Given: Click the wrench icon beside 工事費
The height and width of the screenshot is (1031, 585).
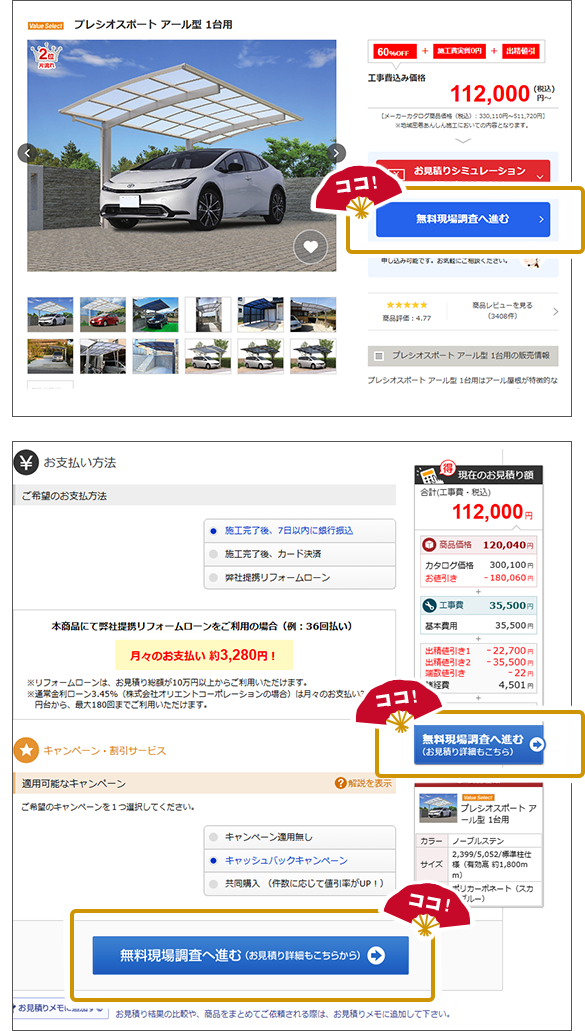Looking at the screenshot, I should [431, 605].
